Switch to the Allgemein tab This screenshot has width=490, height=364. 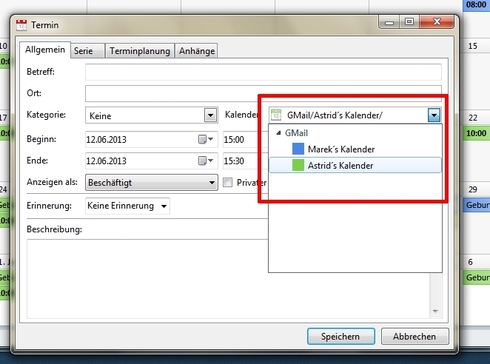point(45,50)
